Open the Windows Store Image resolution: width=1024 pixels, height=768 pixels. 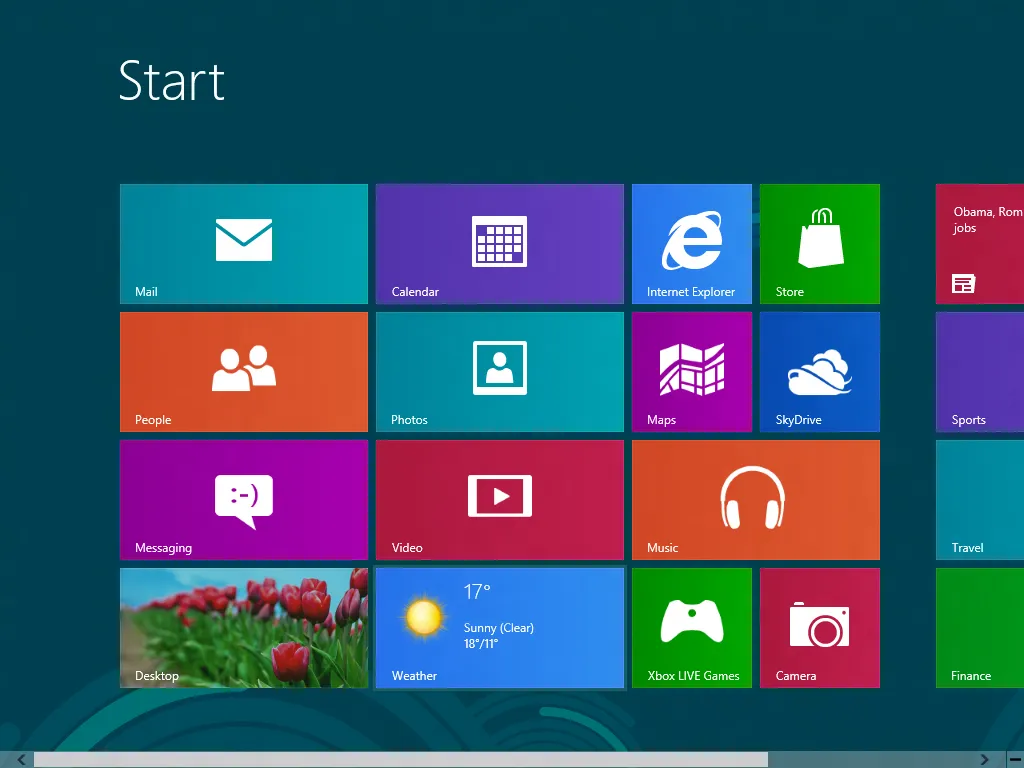[819, 243]
